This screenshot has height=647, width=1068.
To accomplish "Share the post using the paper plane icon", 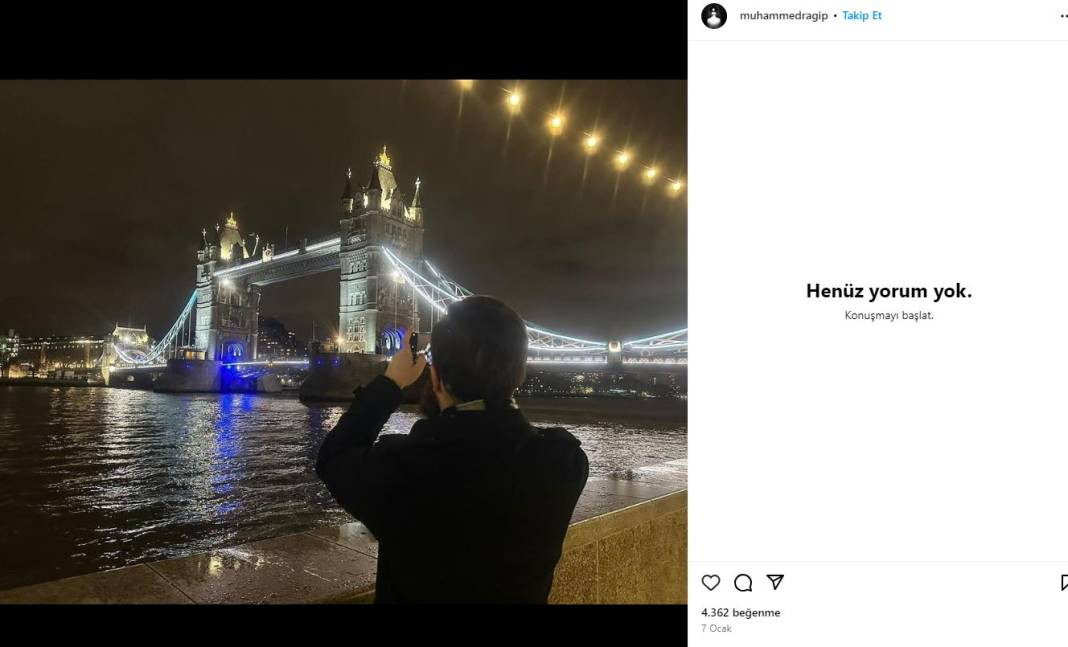I will tap(775, 582).
